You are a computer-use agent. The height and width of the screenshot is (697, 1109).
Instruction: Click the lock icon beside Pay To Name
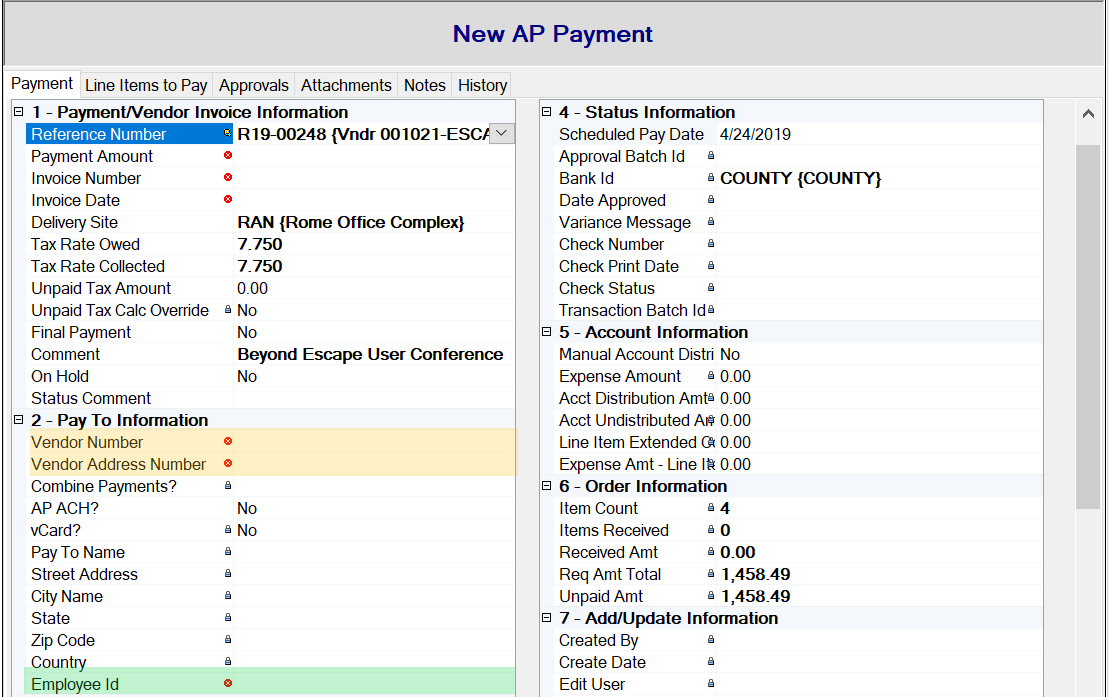(228, 551)
